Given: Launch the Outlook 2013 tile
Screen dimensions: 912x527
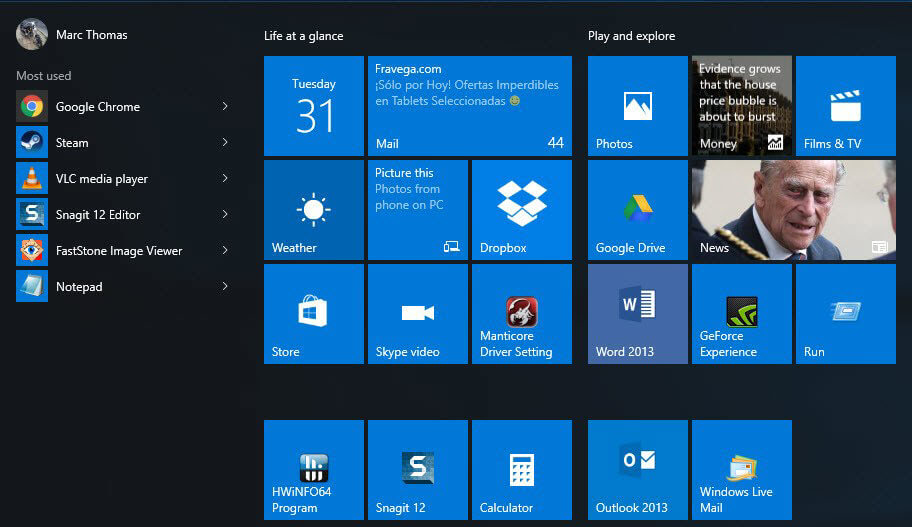Looking at the screenshot, I should [x=637, y=470].
